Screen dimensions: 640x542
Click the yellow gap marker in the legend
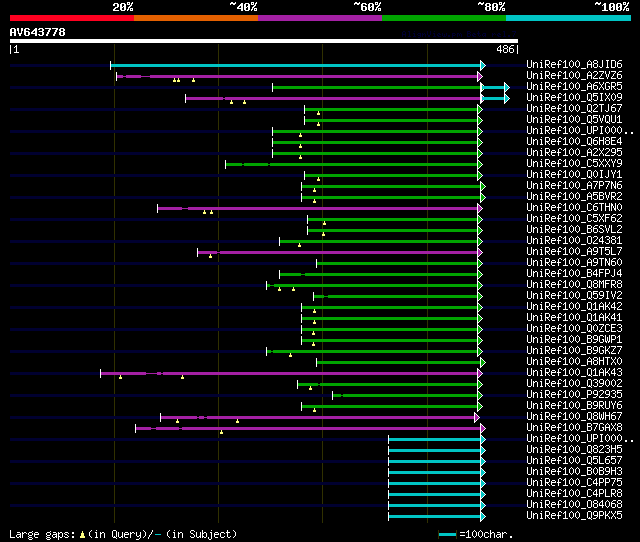coord(82,535)
